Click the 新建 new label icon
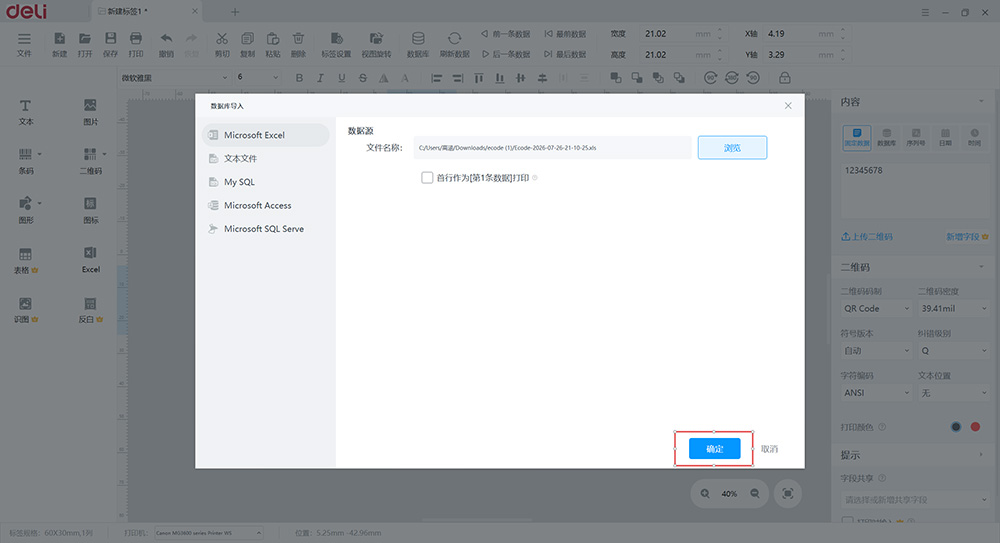Viewport: 1000px width, 543px height. click(x=59, y=44)
